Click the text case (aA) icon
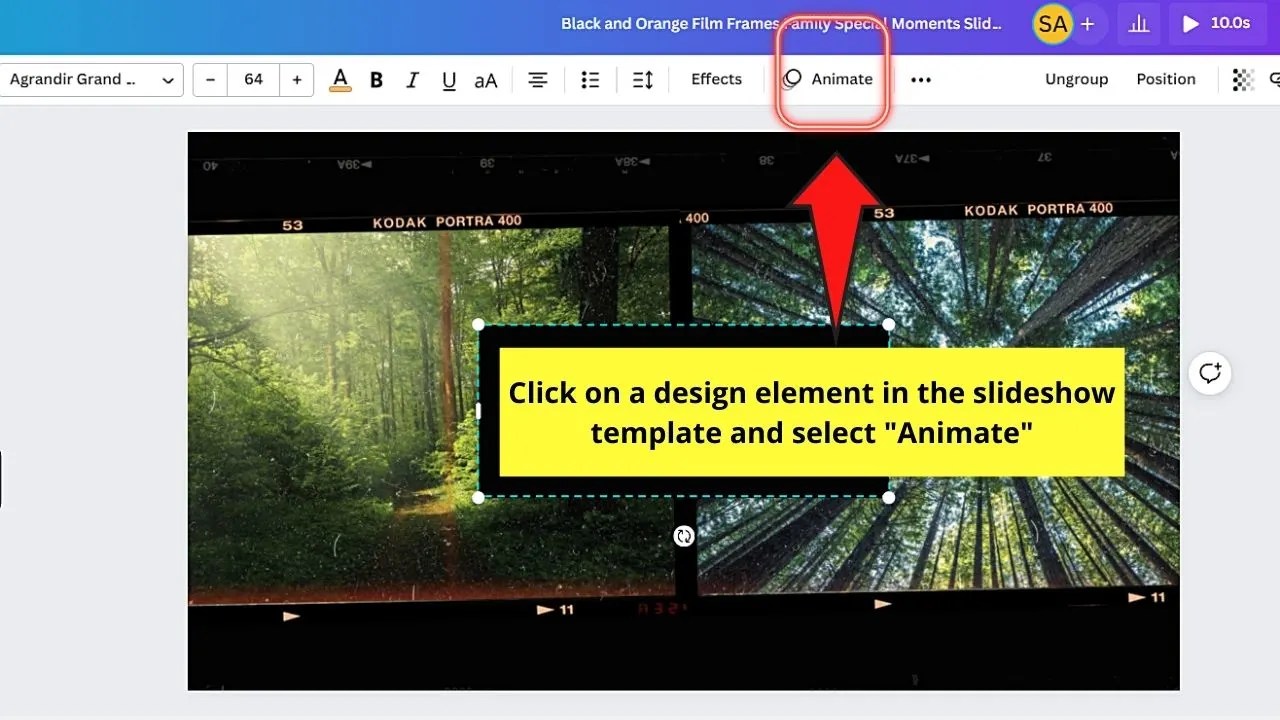The height and width of the screenshot is (720, 1280). coord(486,79)
